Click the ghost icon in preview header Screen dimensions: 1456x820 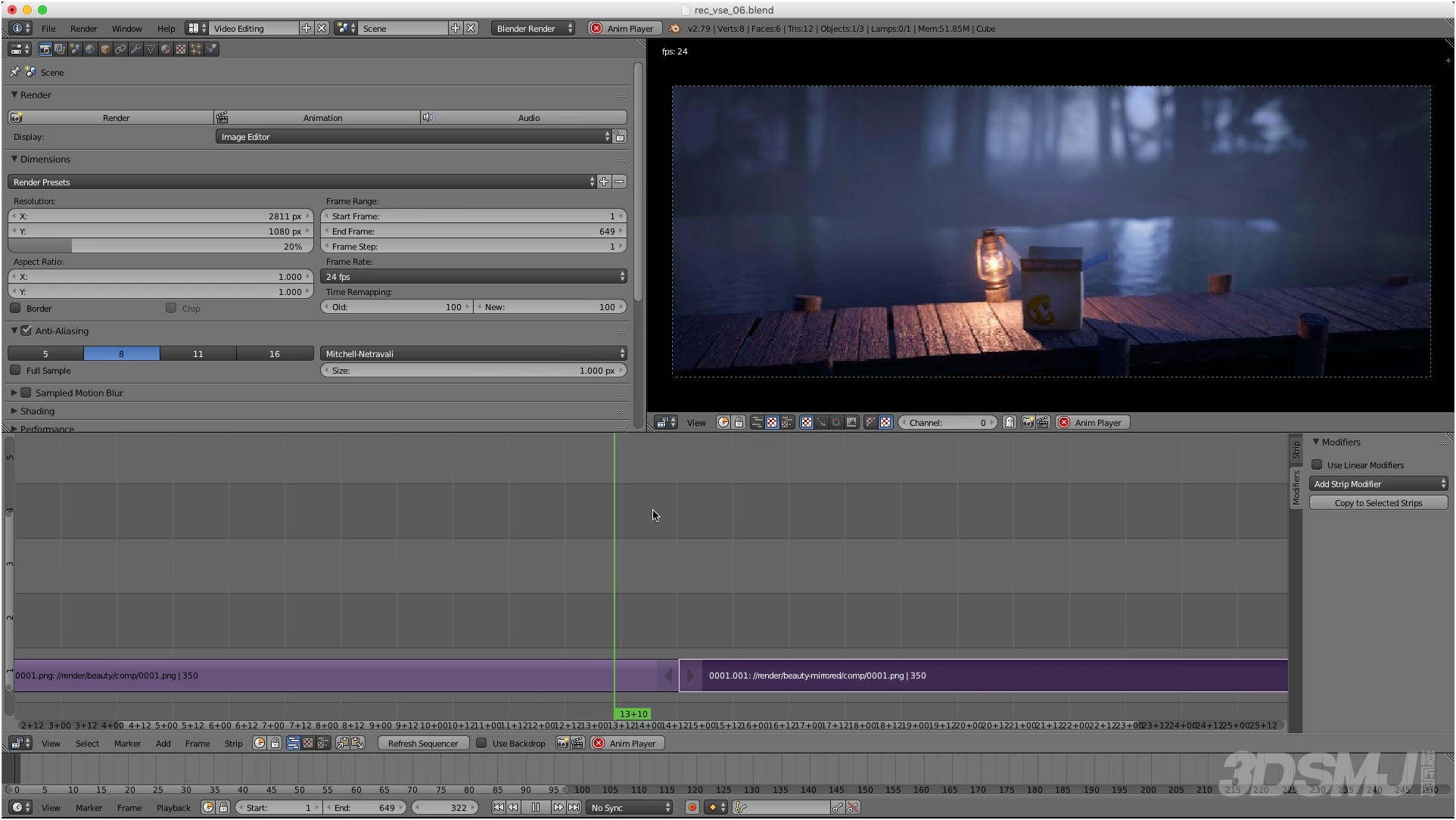pyautogui.click(x=1009, y=423)
